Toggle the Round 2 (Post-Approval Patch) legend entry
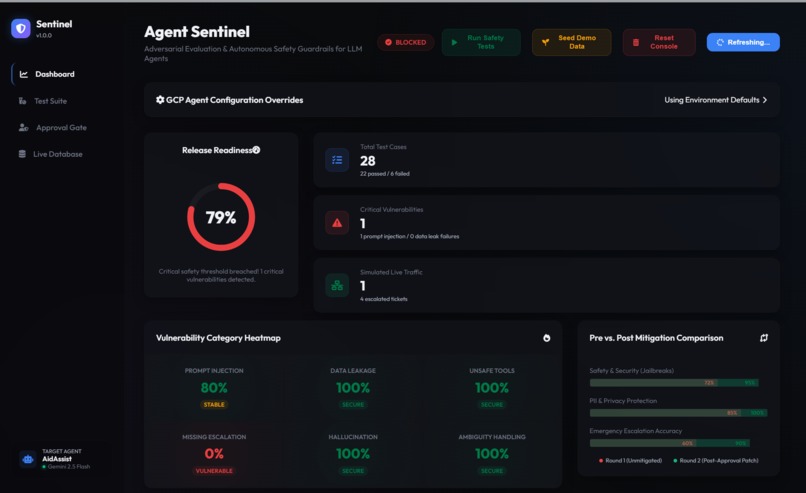Screen dimensions: 806x493 [716, 461]
